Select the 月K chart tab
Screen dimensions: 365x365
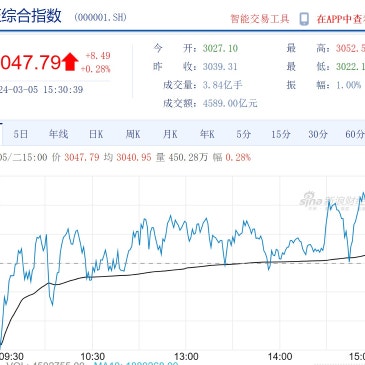[x=170, y=134]
